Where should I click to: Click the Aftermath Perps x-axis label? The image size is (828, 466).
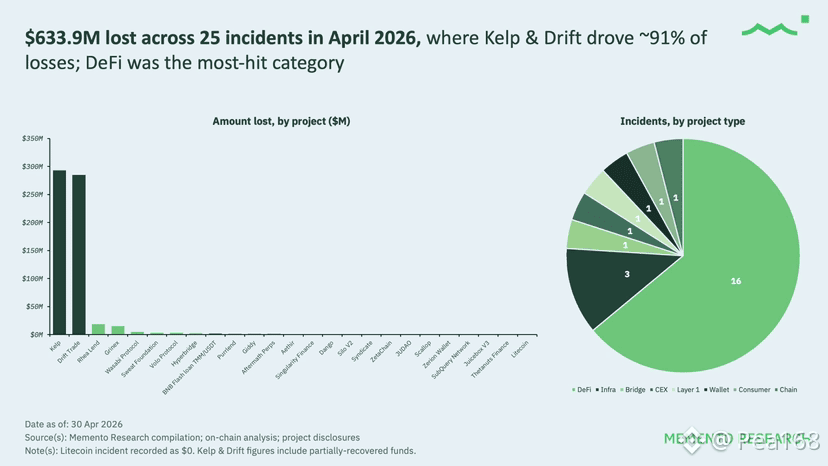click(x=258, y=358)
